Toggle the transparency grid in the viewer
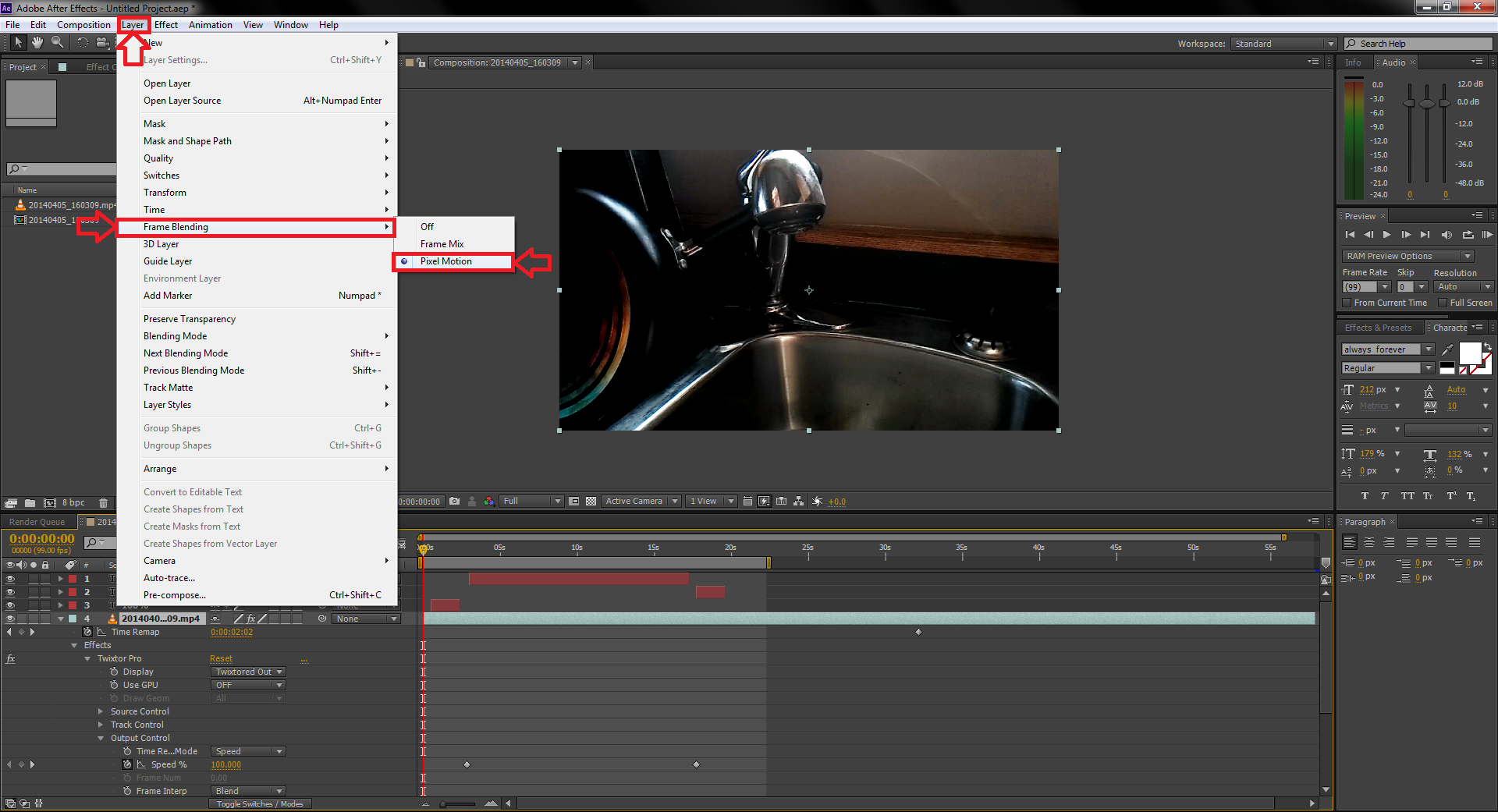 pyautogui.click(x=591, y=501)
